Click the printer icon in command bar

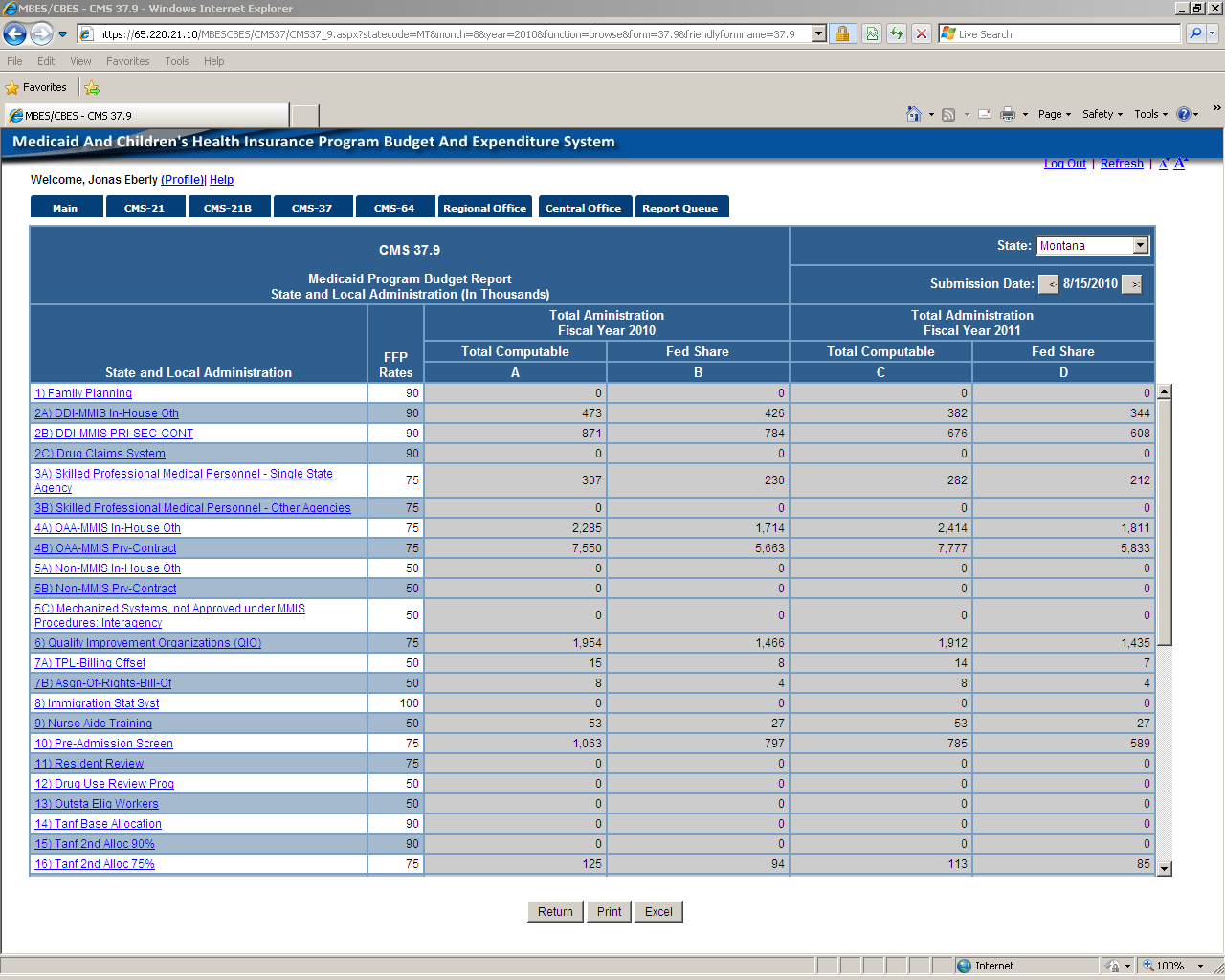1008,114
